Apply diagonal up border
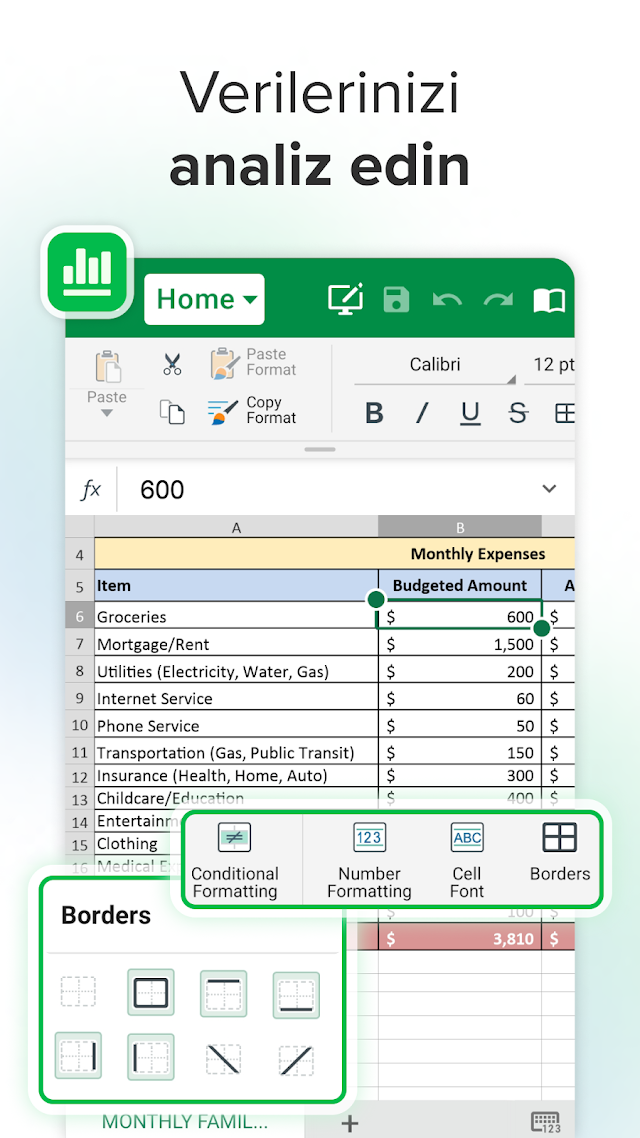Screen dimensions: 640x1138 296,1060
